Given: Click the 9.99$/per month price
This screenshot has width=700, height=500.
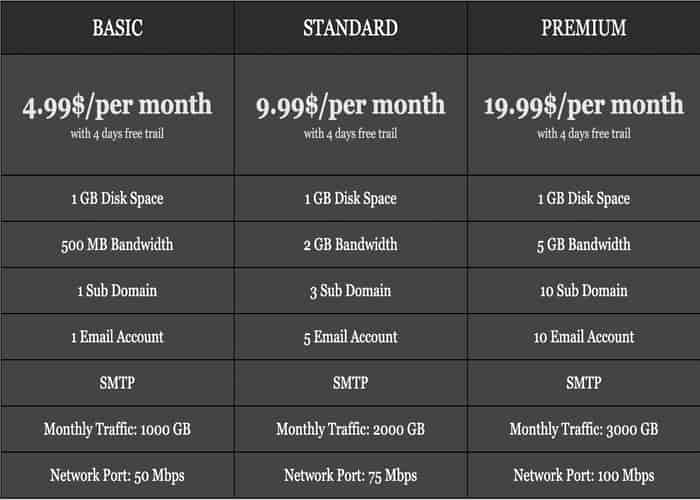Looking at the screenshot, I should (x=350, y=104).
